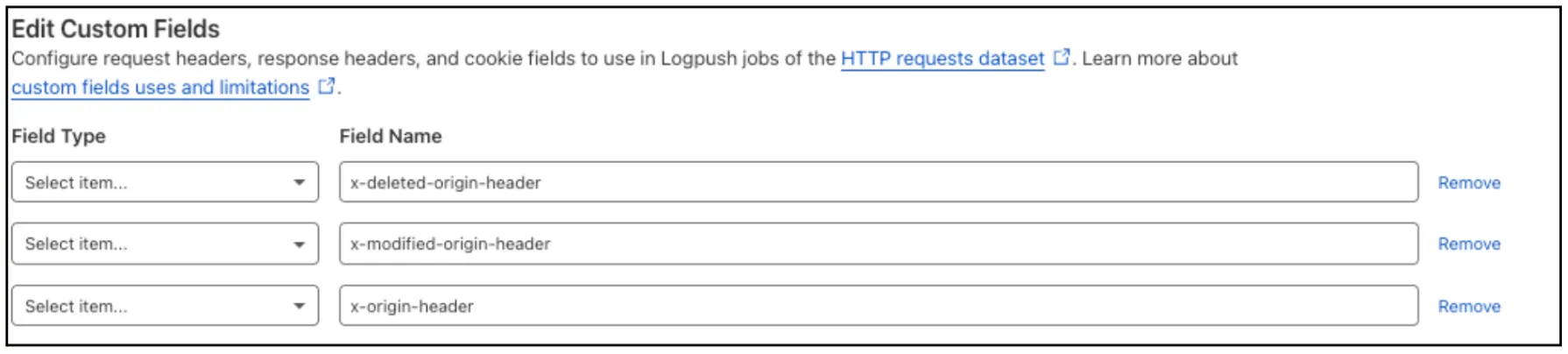
Task: Open the 'Select item...' text for x-deleted-origin-header field type
Action: 76,182
